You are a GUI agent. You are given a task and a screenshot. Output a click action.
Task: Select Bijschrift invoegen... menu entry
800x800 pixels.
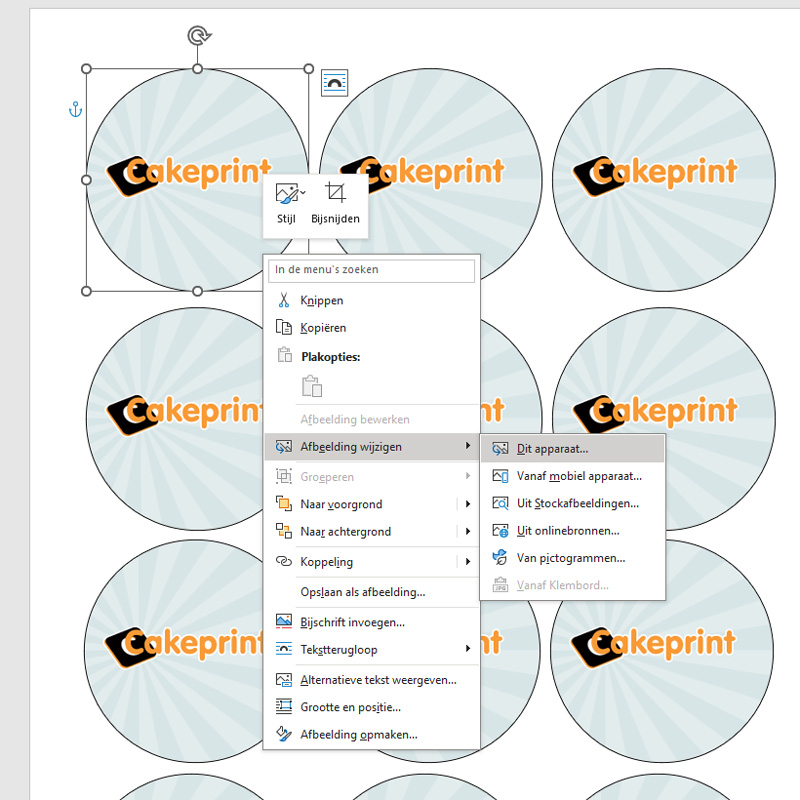[x=371, y=622]
